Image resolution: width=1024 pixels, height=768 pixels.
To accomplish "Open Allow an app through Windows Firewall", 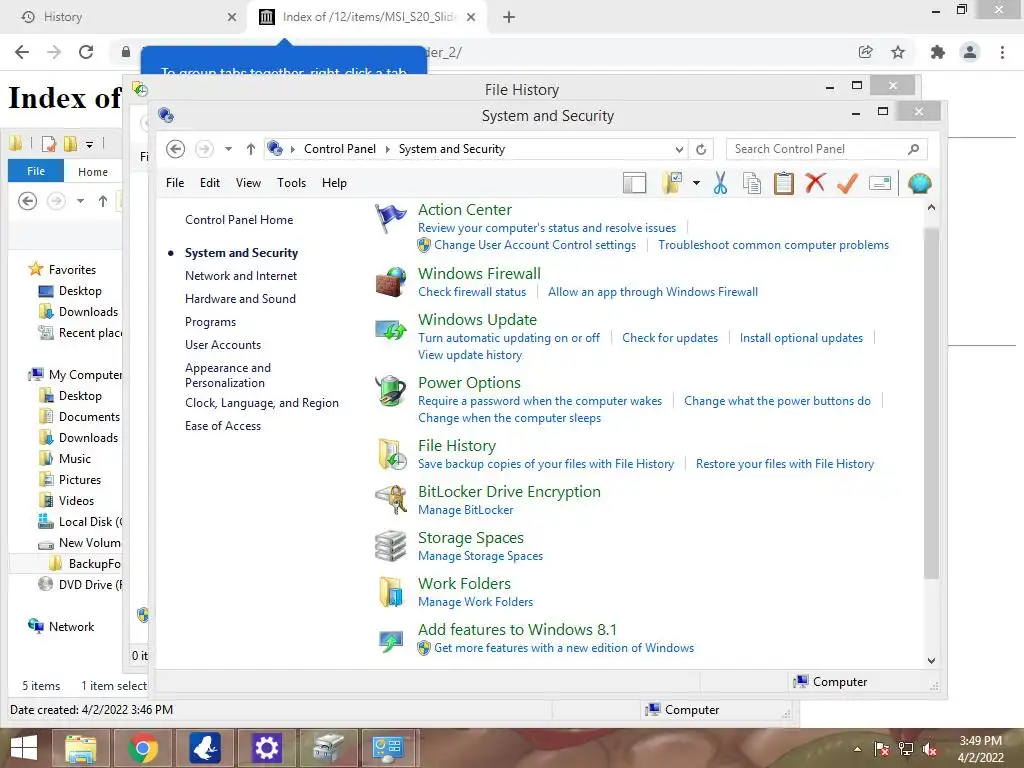I will tap(652, 292).
